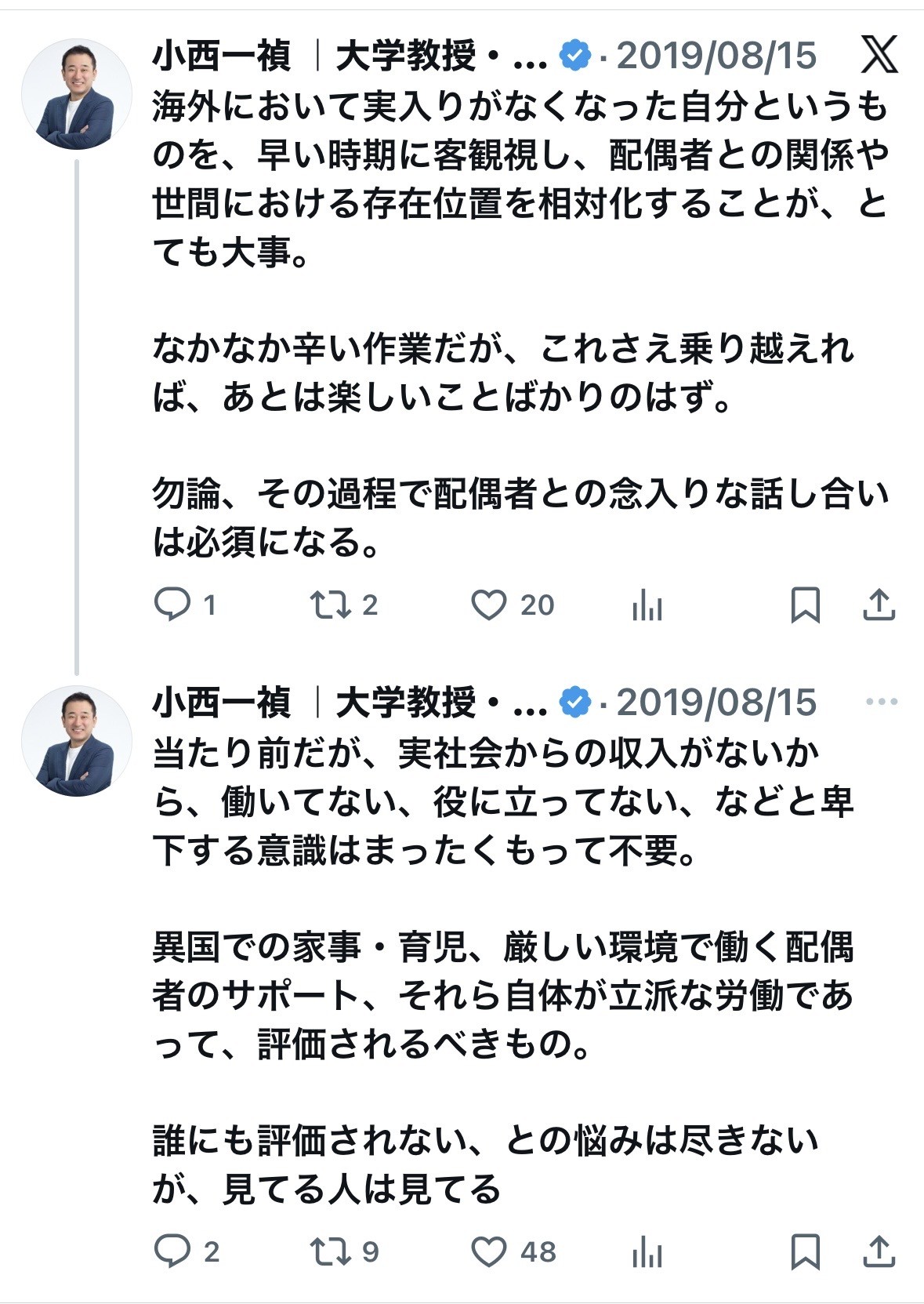Bookmark the first tweet

point(806,605)
